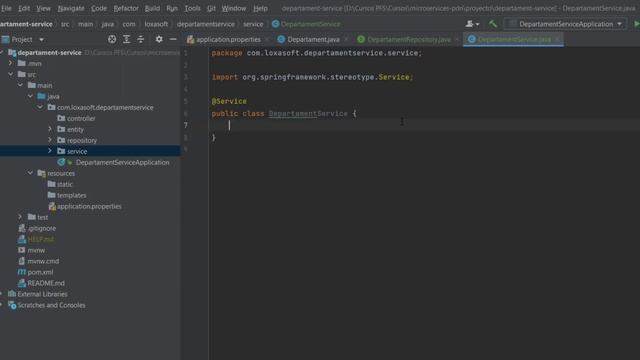Hide the Project tool window with minus icon
This screenshot has width=640, height=360.
173,39
